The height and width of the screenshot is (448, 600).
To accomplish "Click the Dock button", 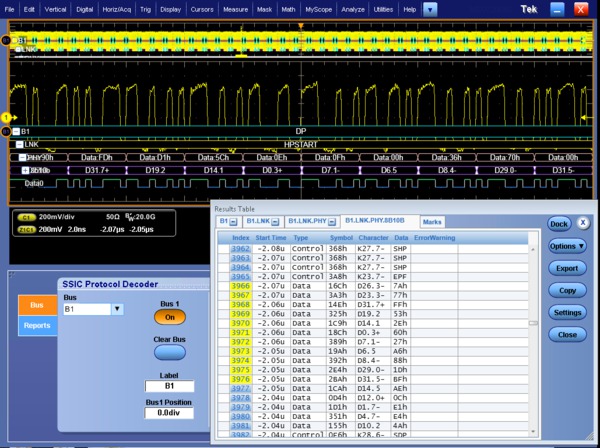I will [x=559, y=224].
